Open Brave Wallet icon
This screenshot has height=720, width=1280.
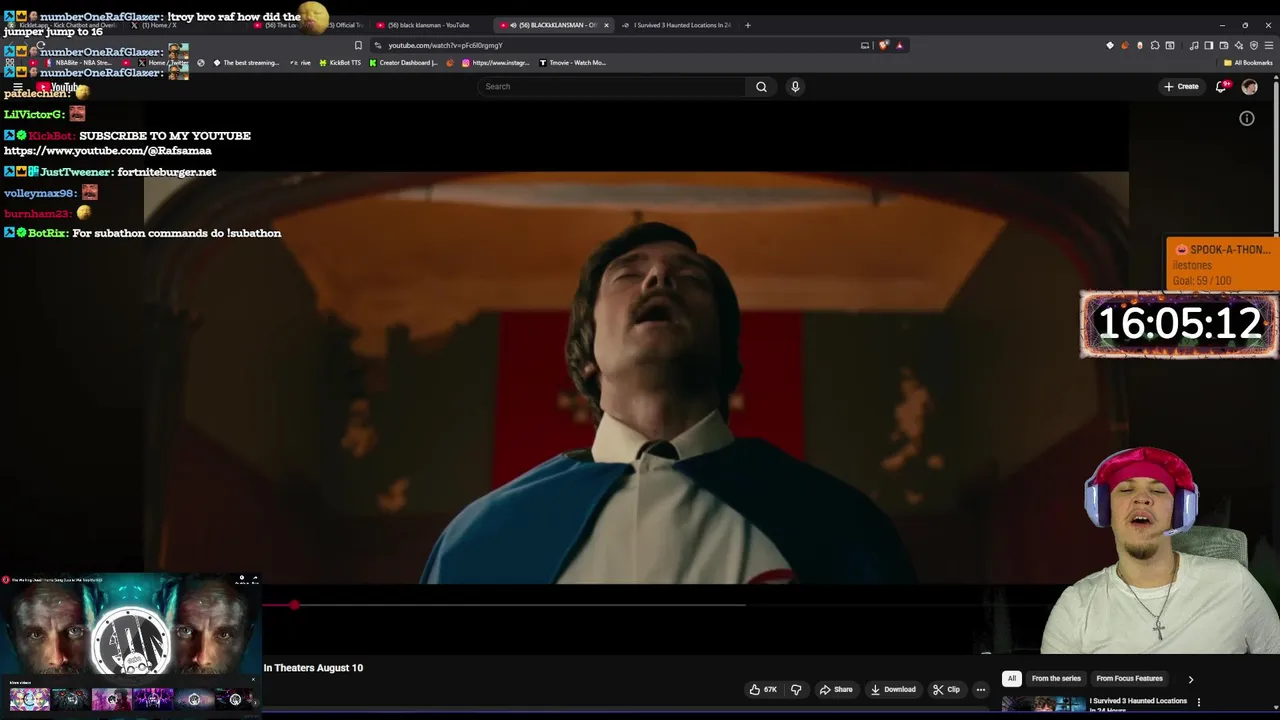tap(1224, 45)
